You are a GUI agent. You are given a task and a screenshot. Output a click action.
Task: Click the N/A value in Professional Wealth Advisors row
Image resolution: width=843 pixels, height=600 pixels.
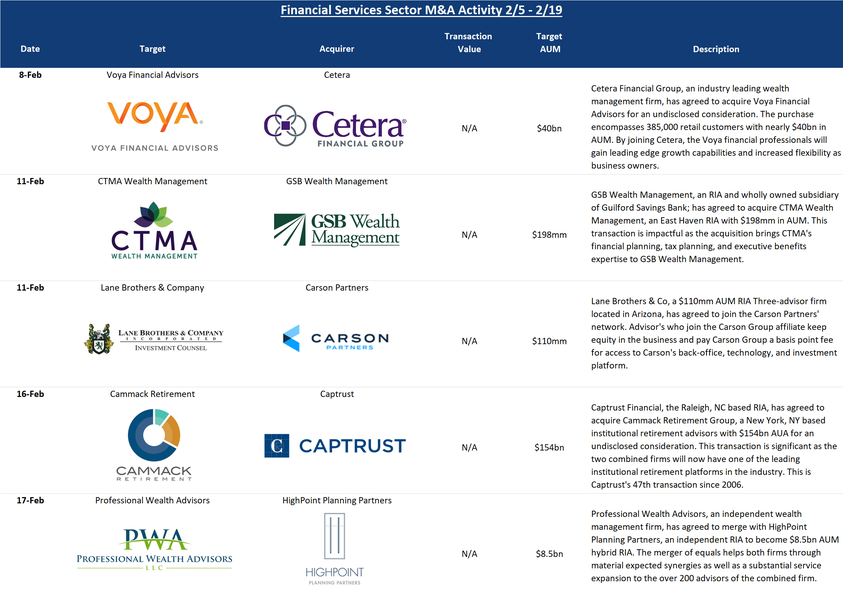coord(469,554)
